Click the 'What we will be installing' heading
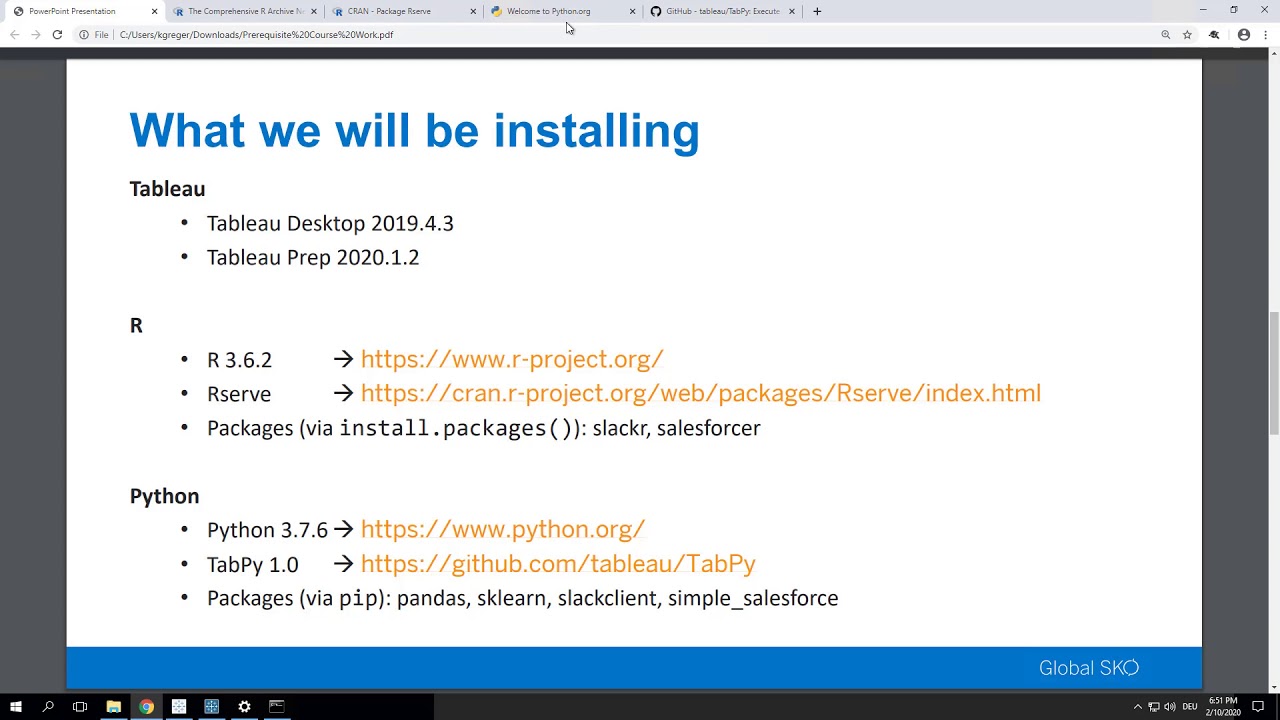The height and width of the screenshot is (720, 1280). point(414,131)
